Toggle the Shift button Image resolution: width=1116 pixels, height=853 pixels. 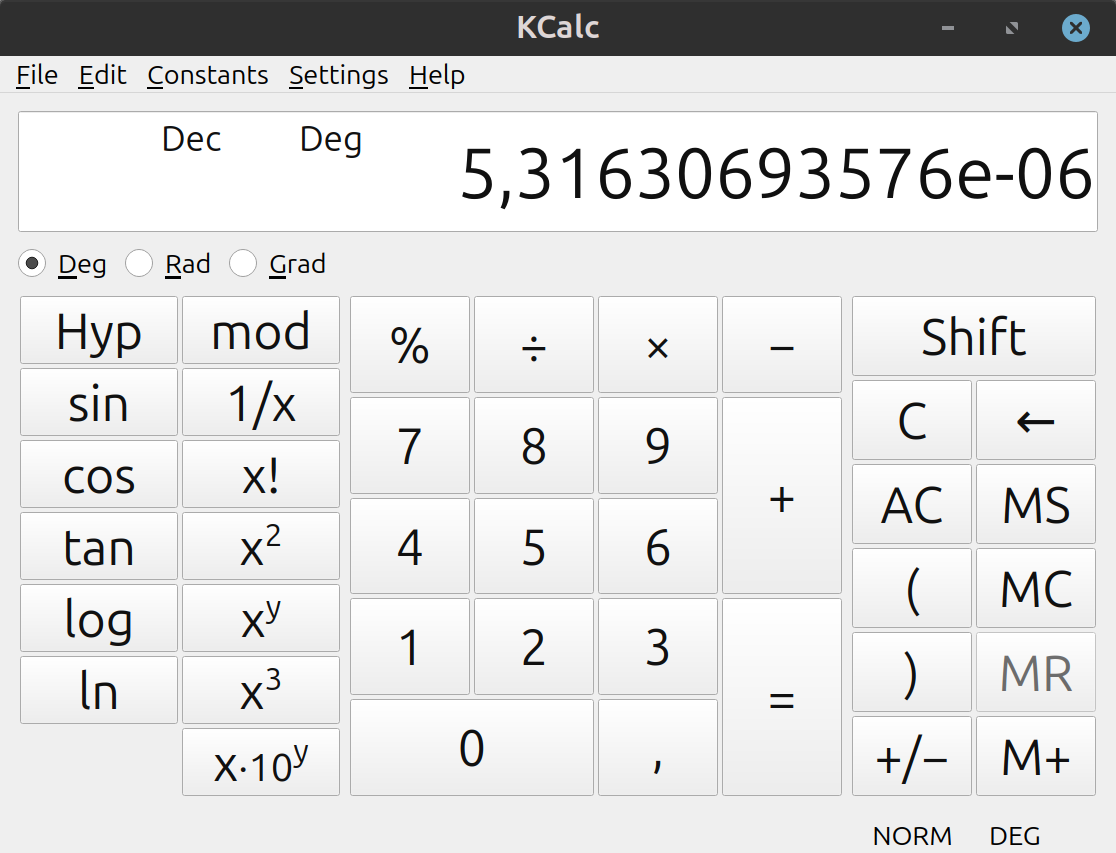(x=973, y=336)
